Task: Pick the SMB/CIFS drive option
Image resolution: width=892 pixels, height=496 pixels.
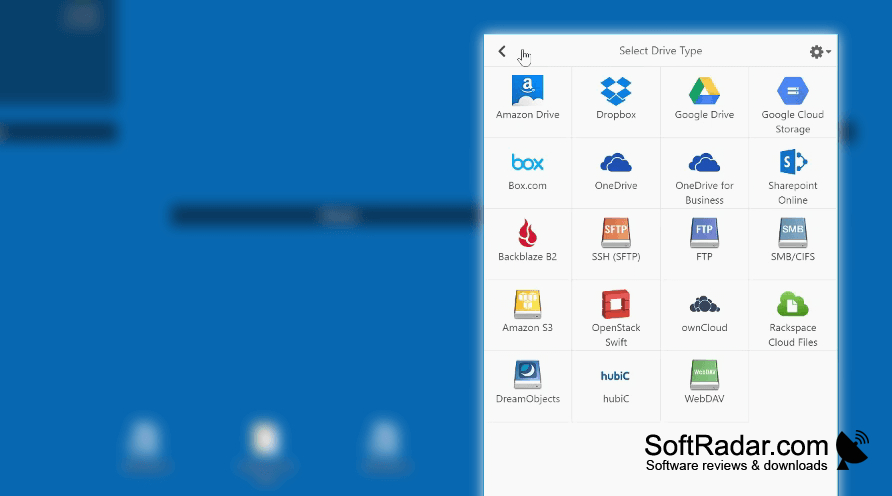Action: click(792, 244)
